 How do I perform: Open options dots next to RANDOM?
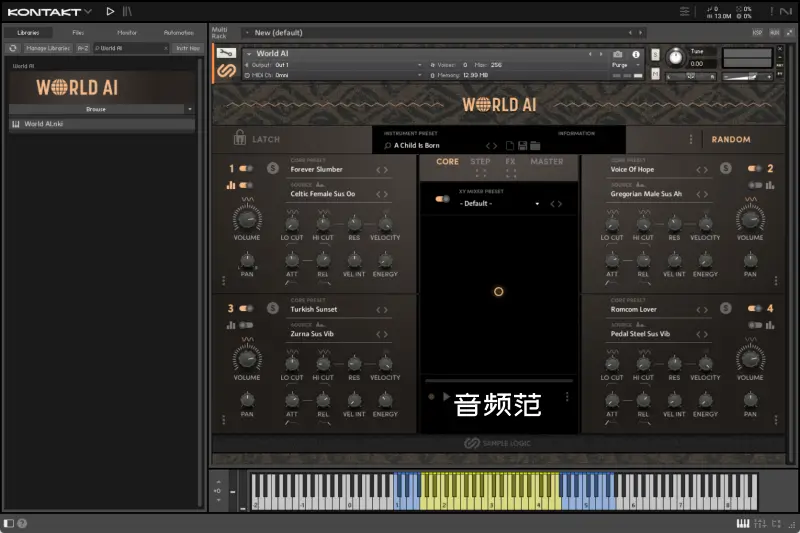point(691,139)
